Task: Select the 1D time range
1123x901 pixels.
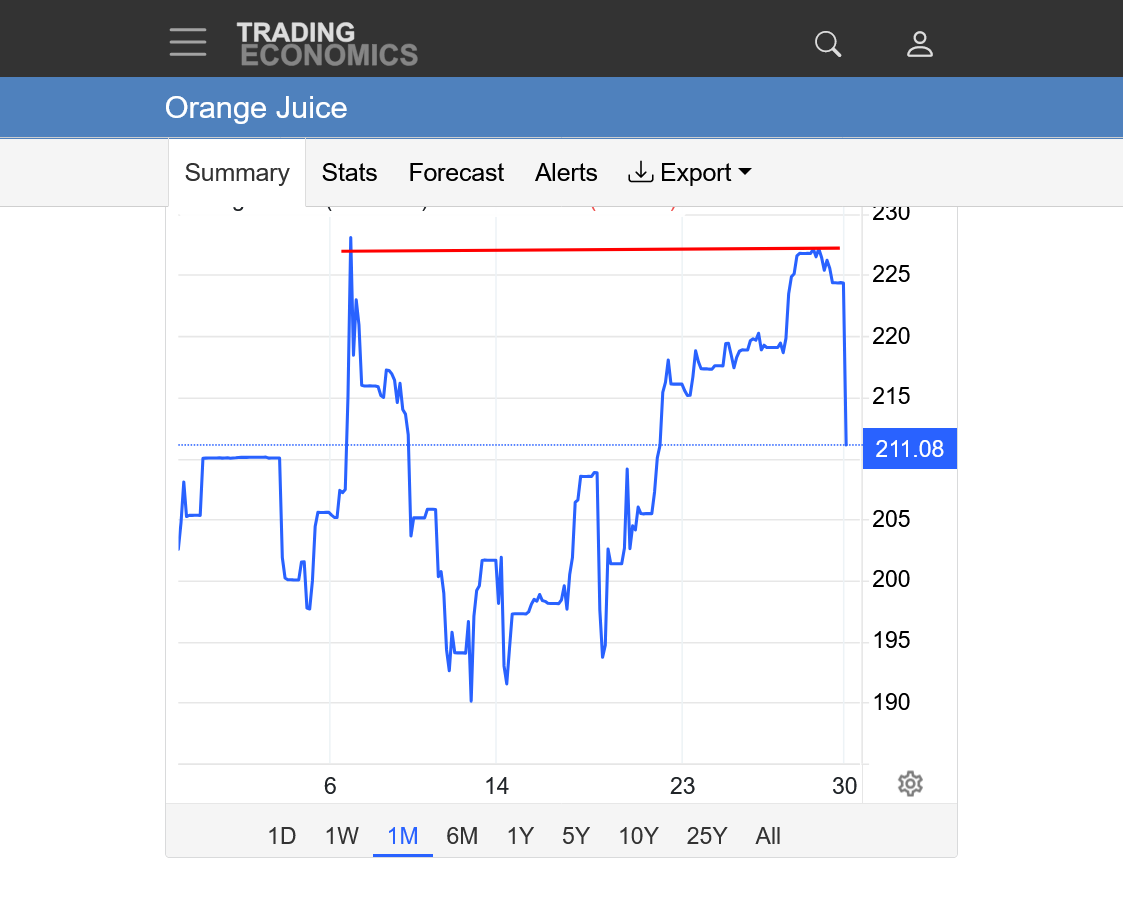Action: [282, 836]
